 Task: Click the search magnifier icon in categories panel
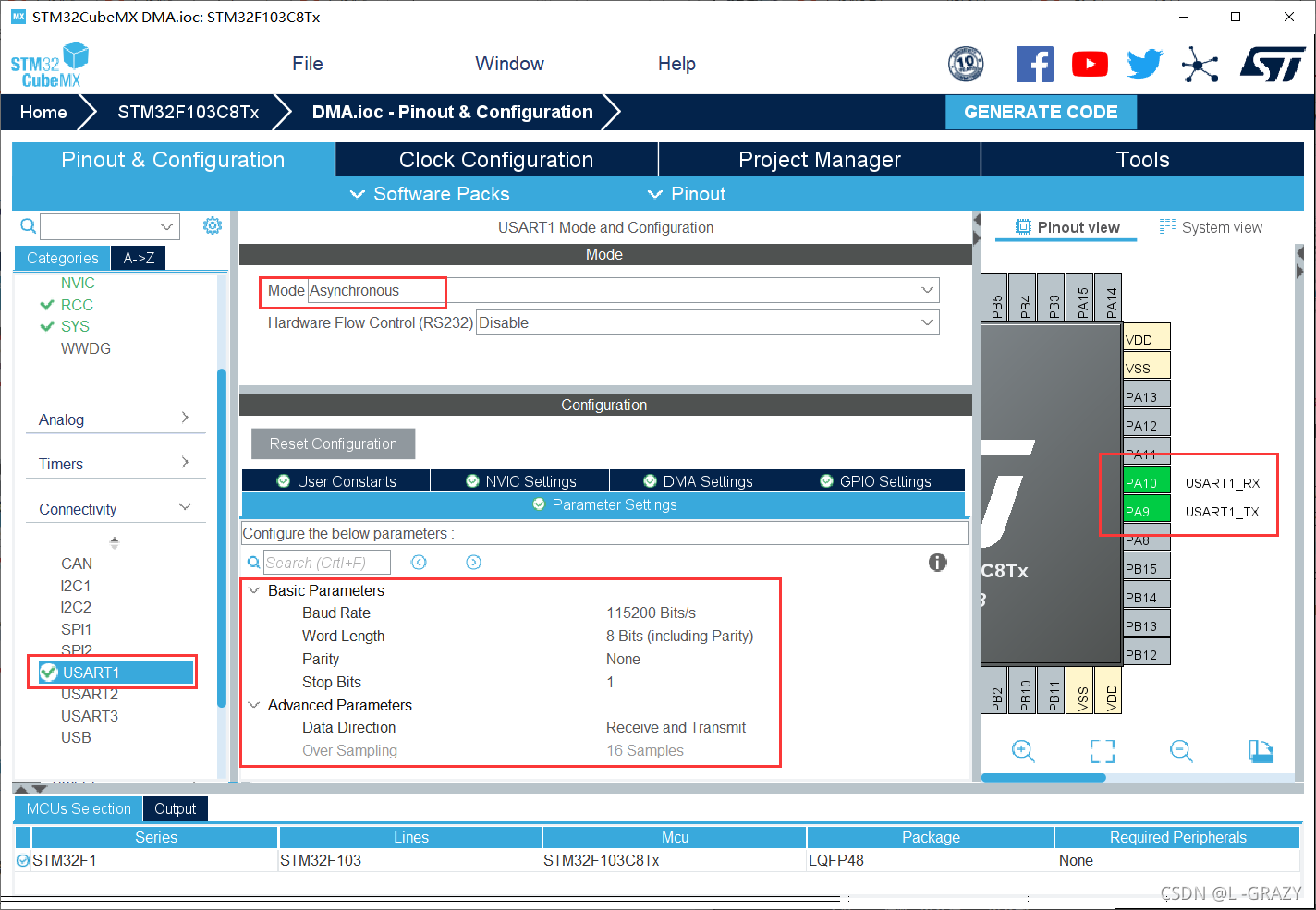[x=29, y=225]
